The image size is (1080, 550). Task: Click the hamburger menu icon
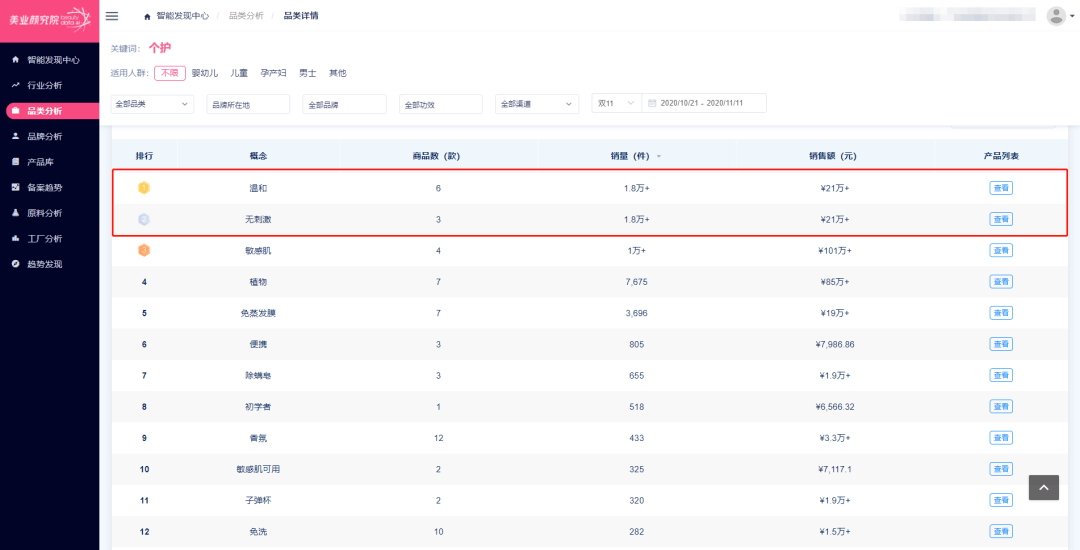[x=112, y=16]
